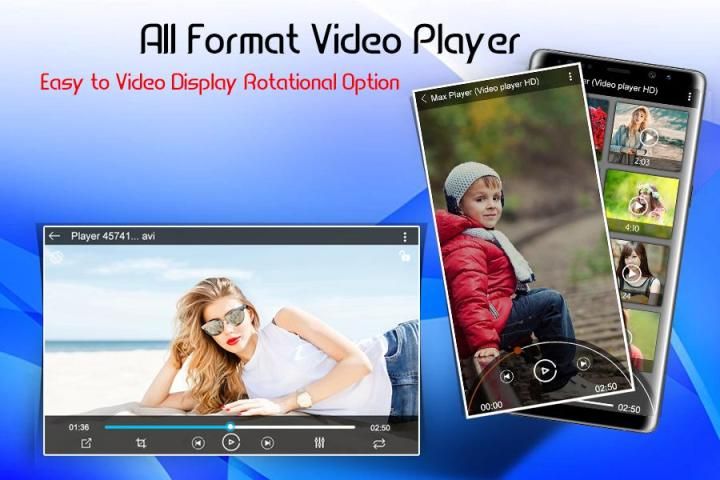Skip to previous track in landscape player

[198, 443]
